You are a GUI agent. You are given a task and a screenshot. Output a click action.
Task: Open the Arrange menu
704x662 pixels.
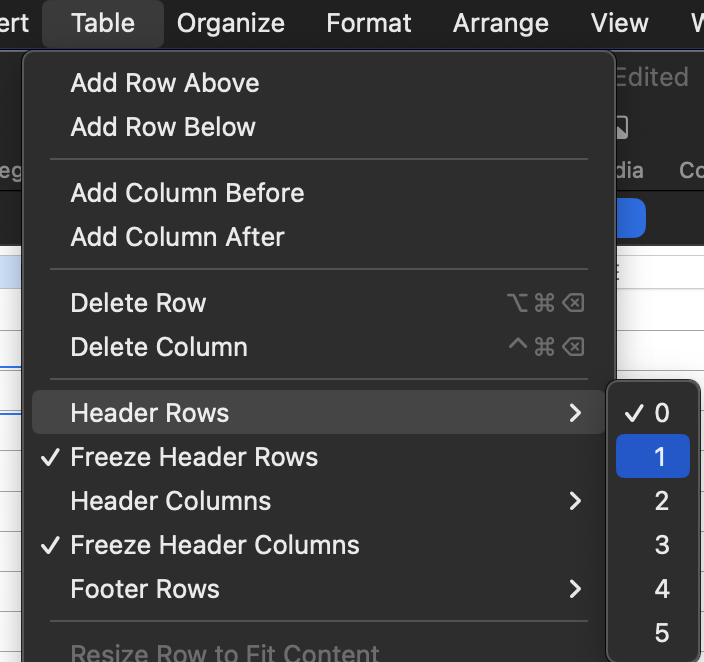click(501, 23)
